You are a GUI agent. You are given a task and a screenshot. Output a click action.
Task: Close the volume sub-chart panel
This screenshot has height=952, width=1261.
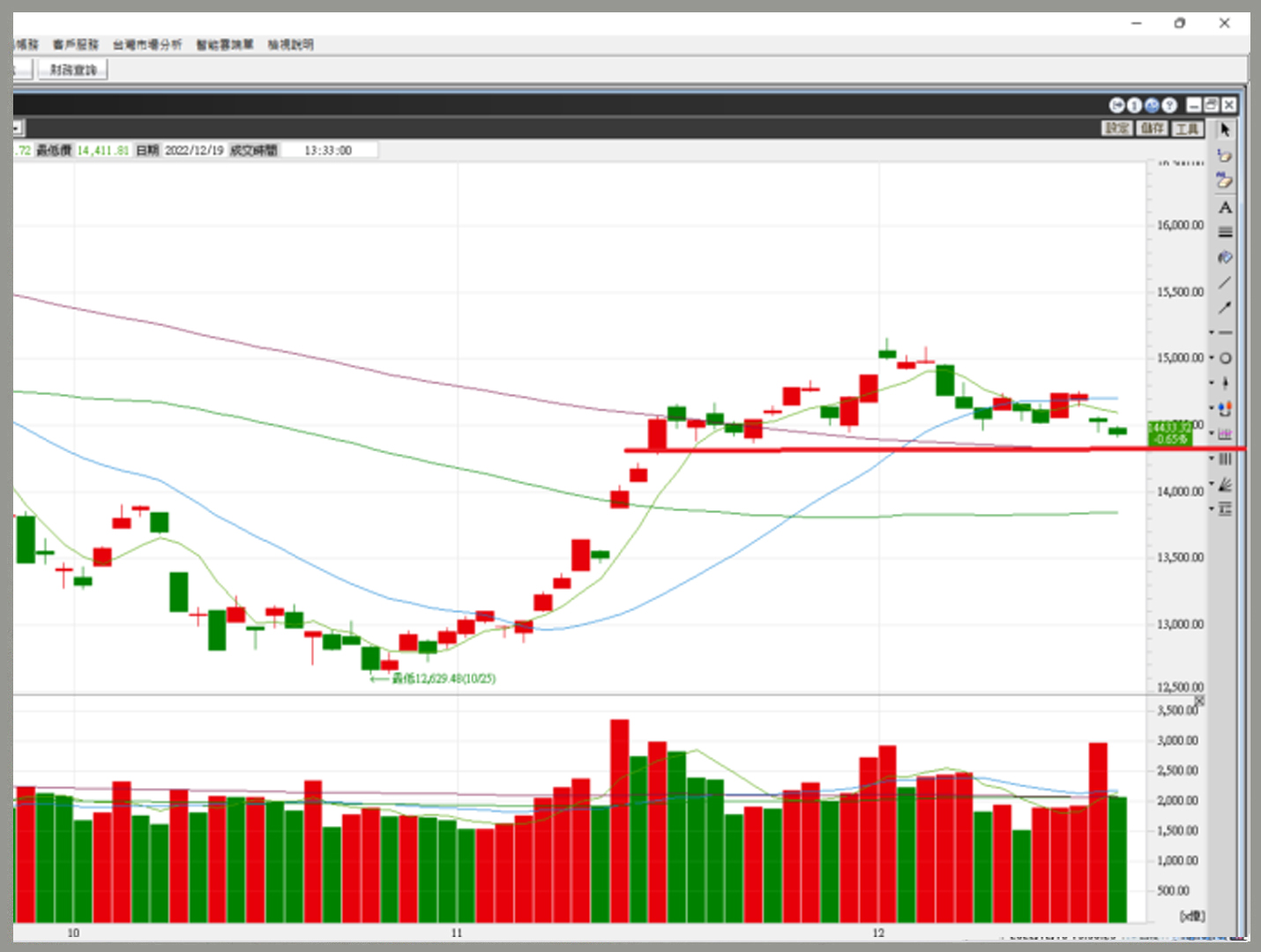coord(1199,701)
